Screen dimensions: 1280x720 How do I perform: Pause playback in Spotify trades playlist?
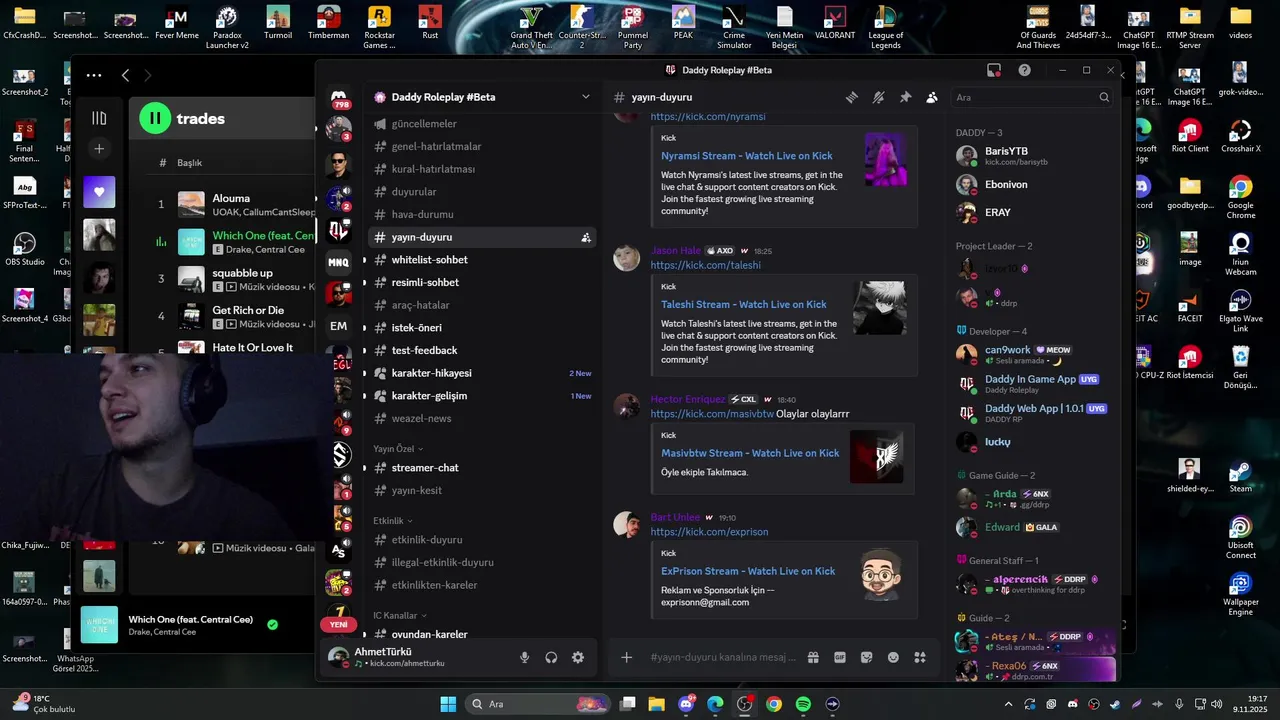(155, 118)
